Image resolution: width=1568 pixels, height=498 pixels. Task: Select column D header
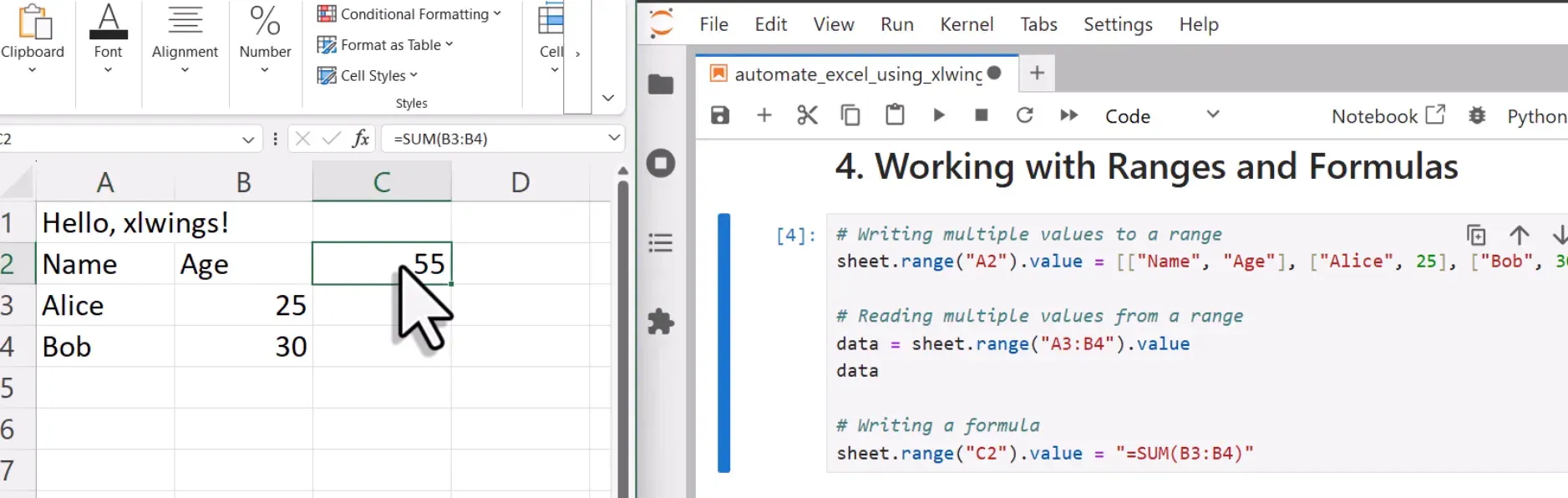tap(520, 181)
